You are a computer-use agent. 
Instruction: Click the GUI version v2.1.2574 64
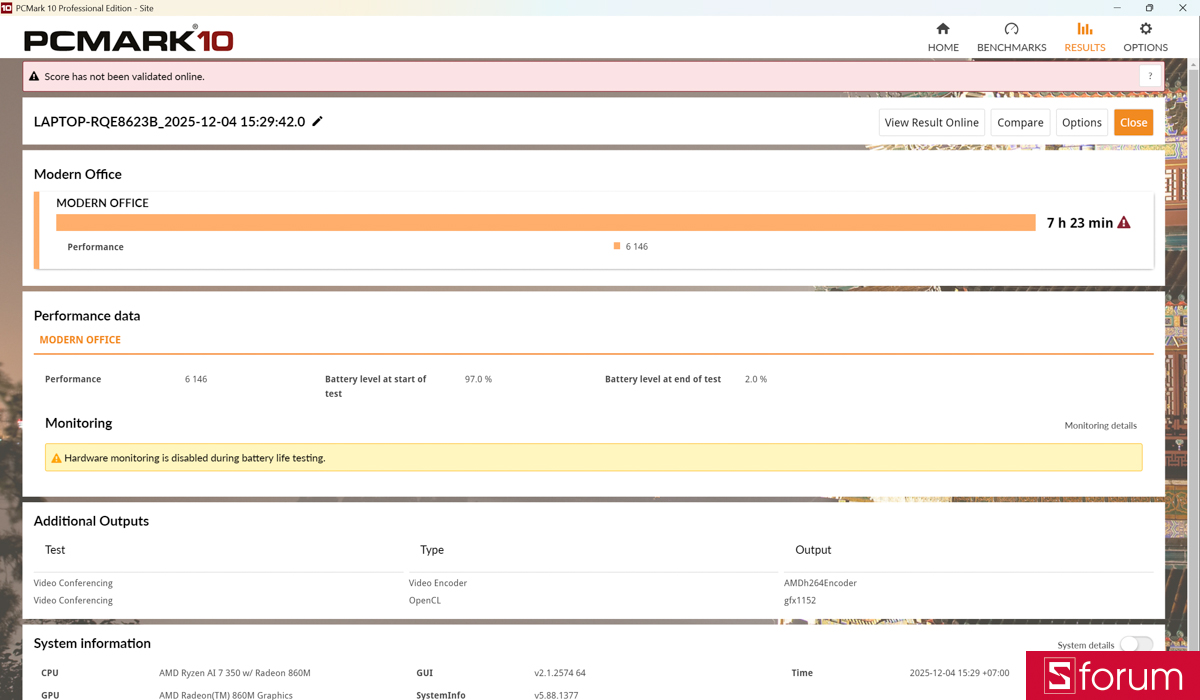pyautogui.click(x=560, y=673)
